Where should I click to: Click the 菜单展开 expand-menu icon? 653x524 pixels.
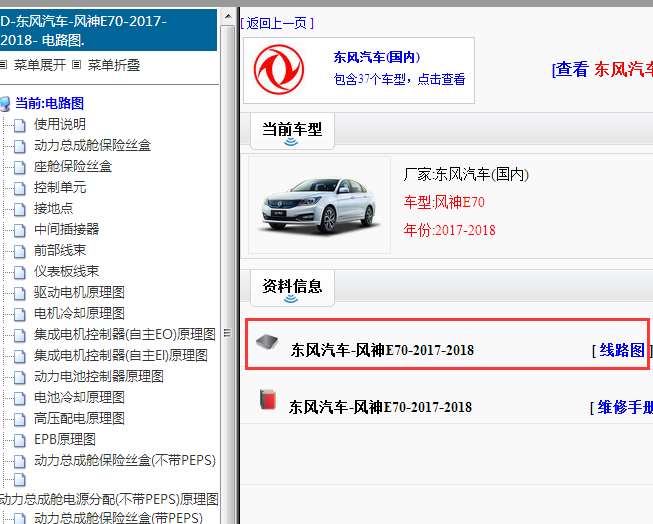click(x=3, y=65)
